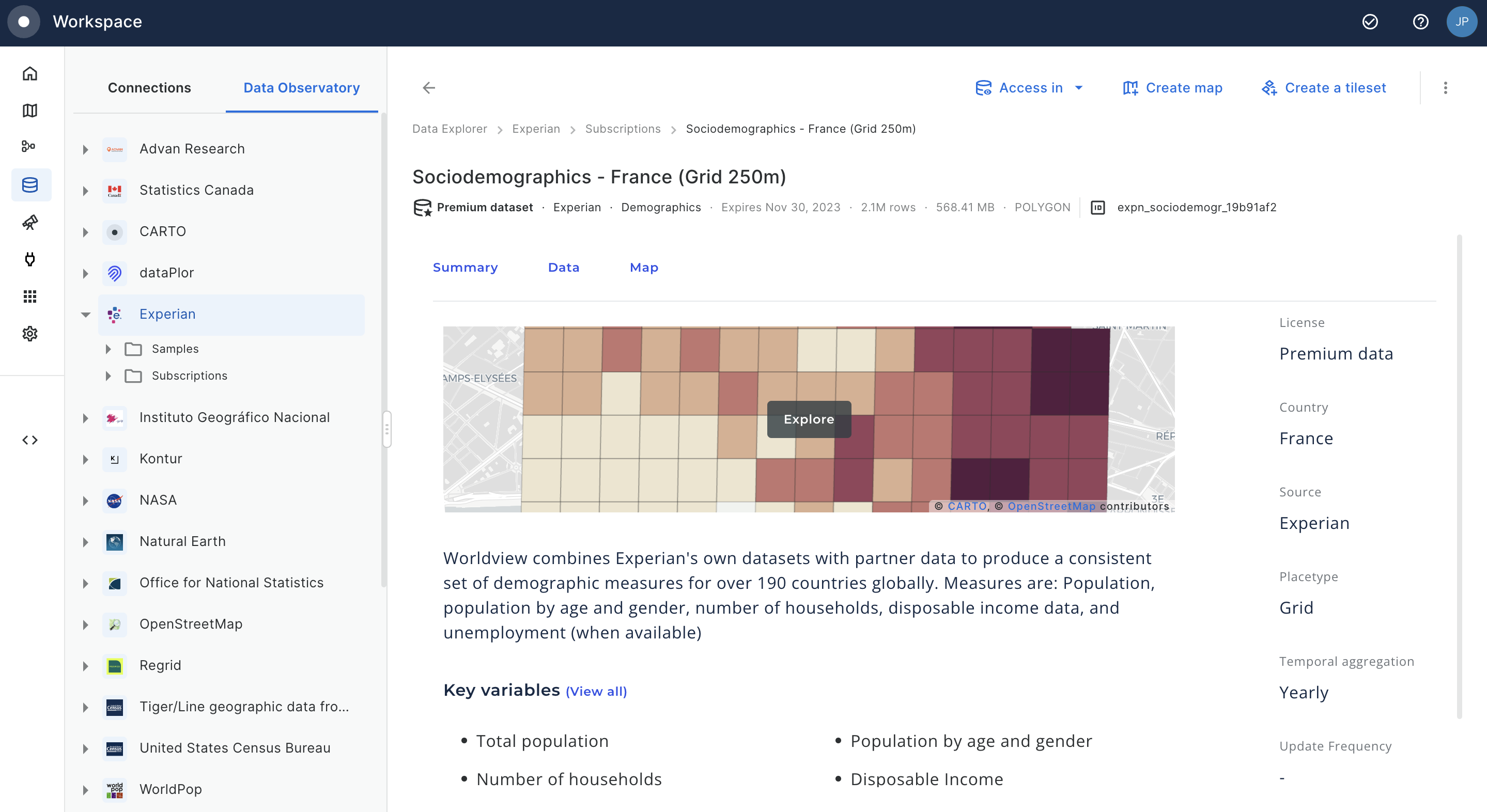This screenshot has height=812, width=1487.
Task: Open the Developers code brackets icon
Action: tap(30, 440)
